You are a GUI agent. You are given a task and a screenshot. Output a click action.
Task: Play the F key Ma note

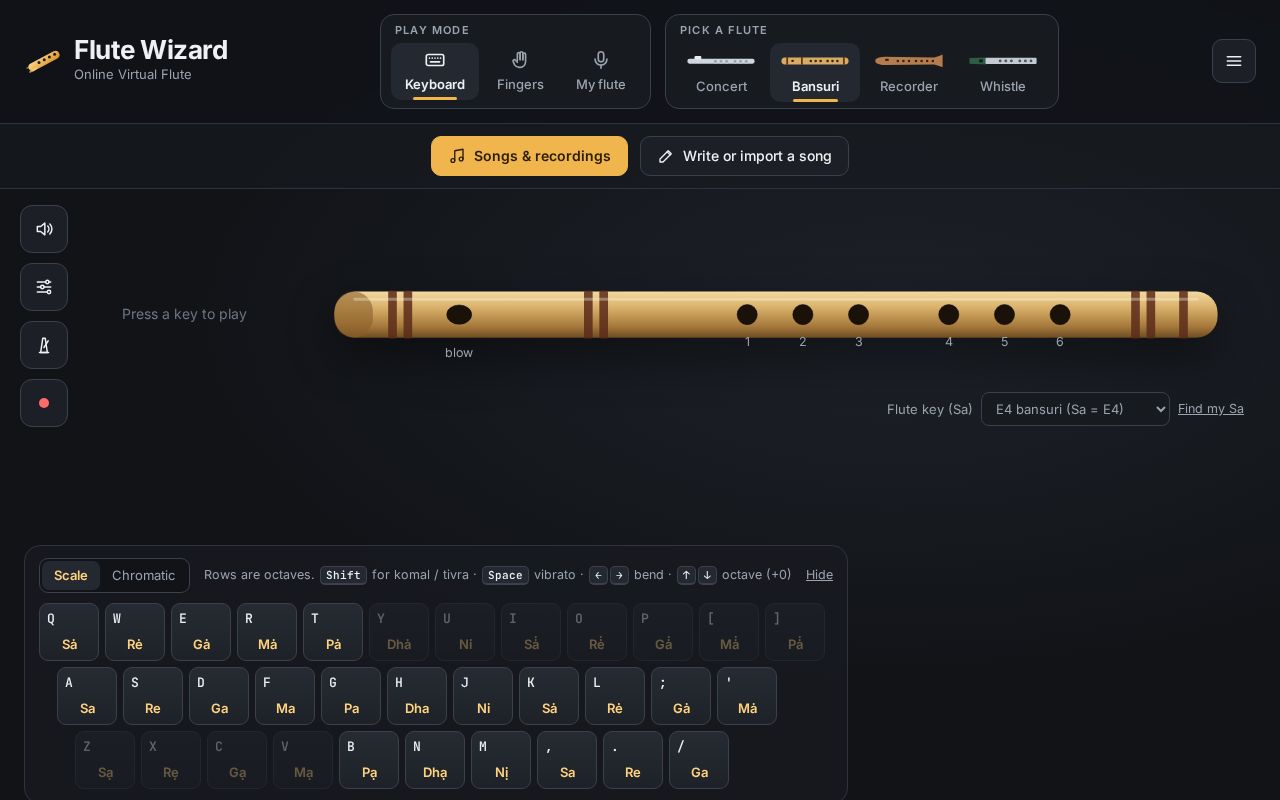pyautogui.click(x=285, y=696)
